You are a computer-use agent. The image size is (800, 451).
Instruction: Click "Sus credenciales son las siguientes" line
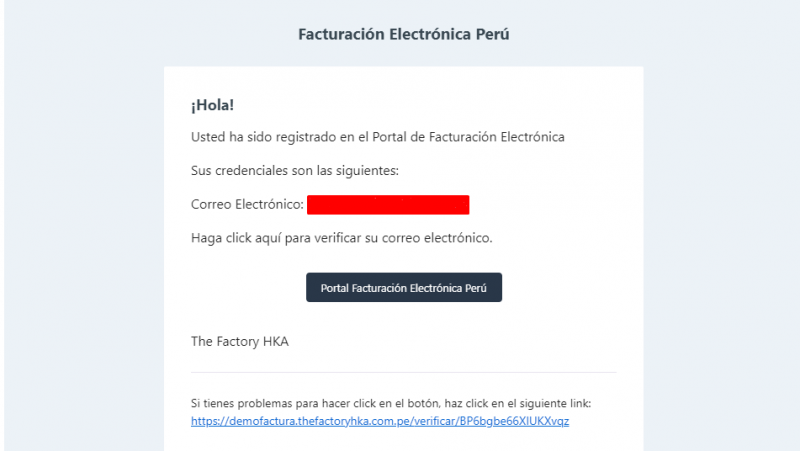click(295, 171)
